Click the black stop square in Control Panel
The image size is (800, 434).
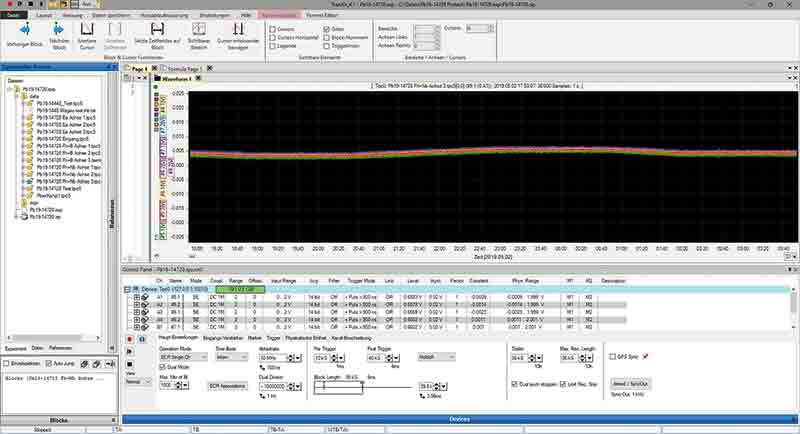pyautogui.click(x=130, y=364)
